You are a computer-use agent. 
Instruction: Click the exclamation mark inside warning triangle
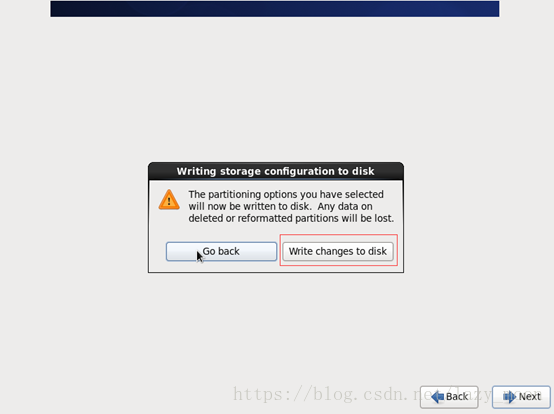169,201
